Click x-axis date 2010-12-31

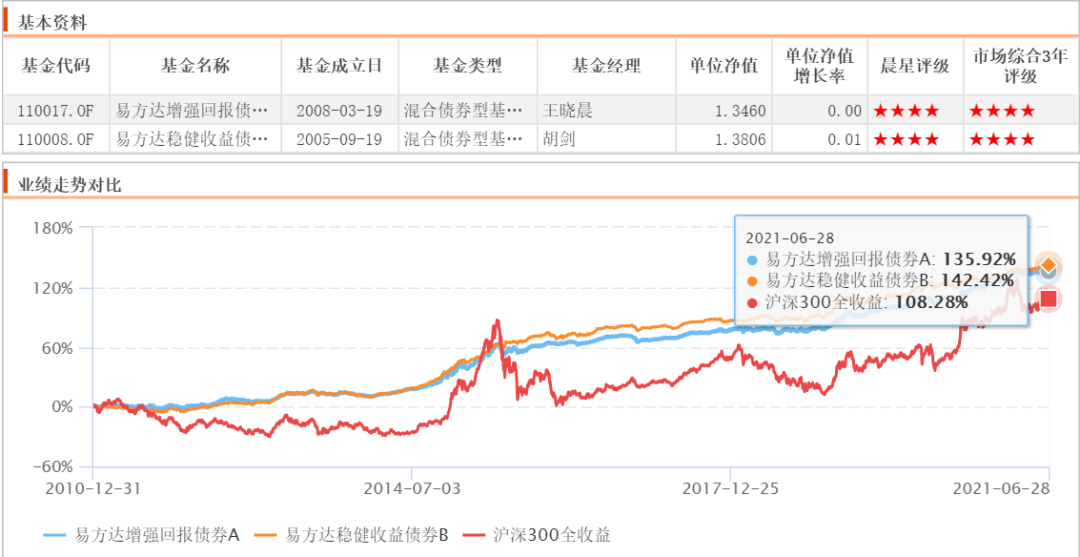[x=93, y=488]
